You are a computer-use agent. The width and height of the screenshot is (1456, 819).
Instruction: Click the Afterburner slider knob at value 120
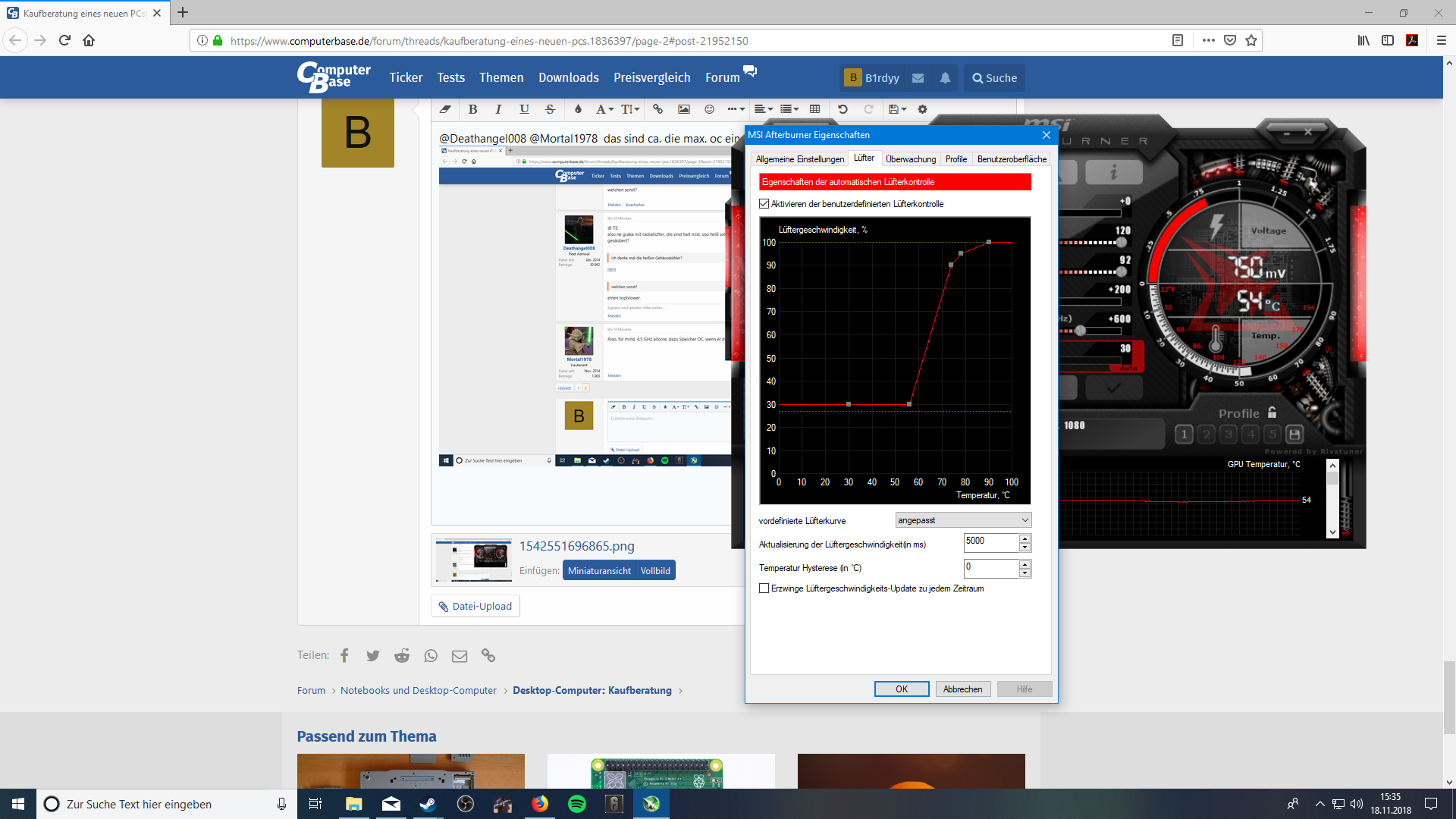pyautogui.click(x=1121, y=243)
